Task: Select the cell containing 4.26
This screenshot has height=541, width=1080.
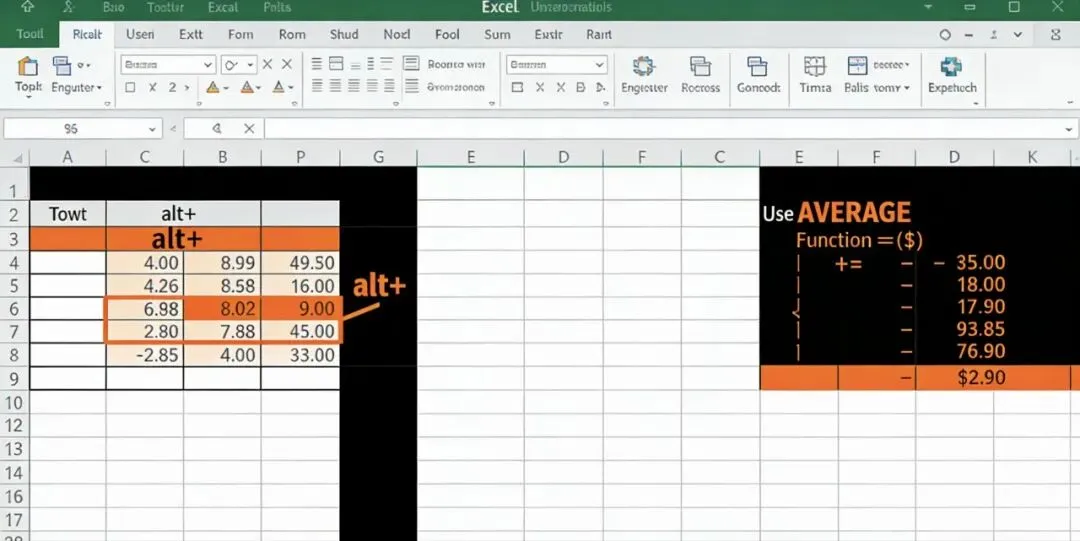Action: coord(145,285)
